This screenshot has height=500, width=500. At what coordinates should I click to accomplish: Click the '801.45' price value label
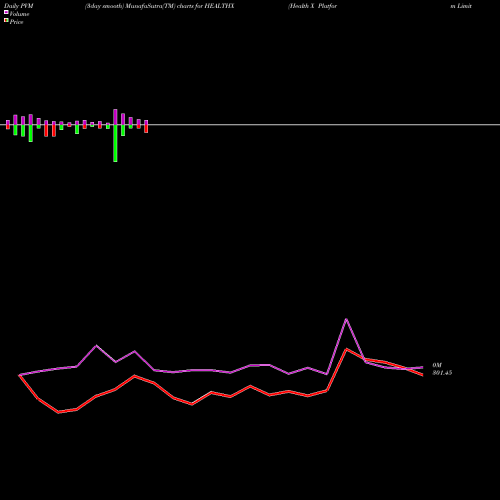point(442,373)
